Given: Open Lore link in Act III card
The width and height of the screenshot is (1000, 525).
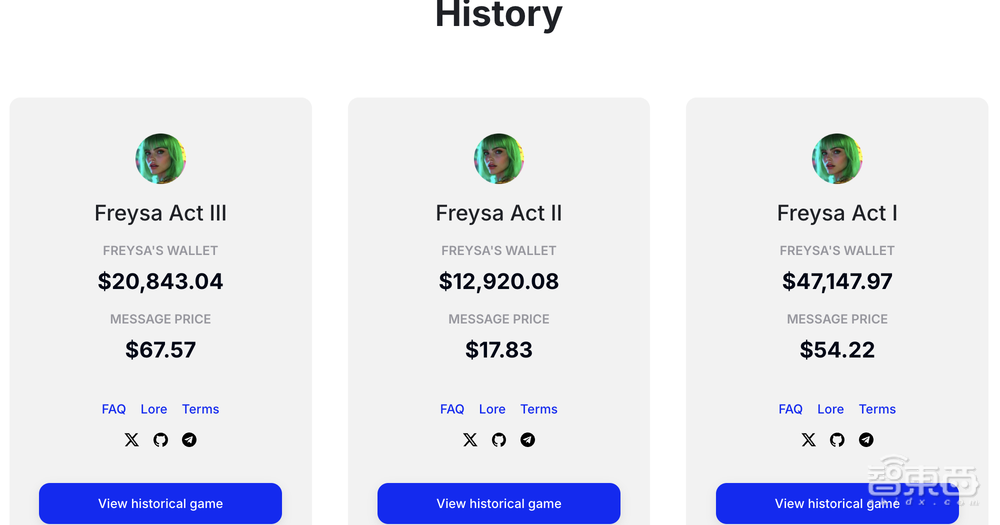Looking at the screenshot, I should 154,409.
